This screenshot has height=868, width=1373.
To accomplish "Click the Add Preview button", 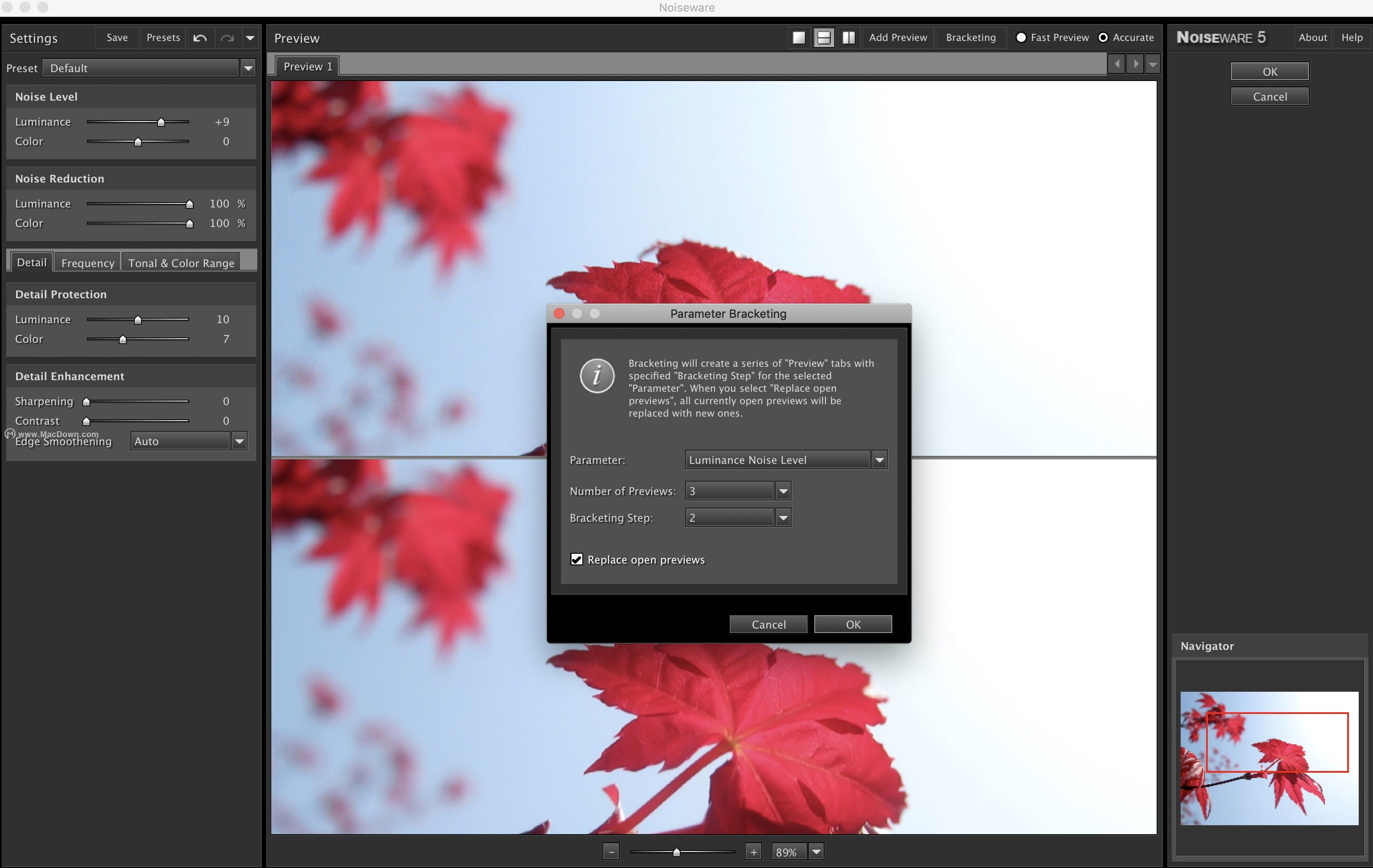I will [x=898, y=38].
